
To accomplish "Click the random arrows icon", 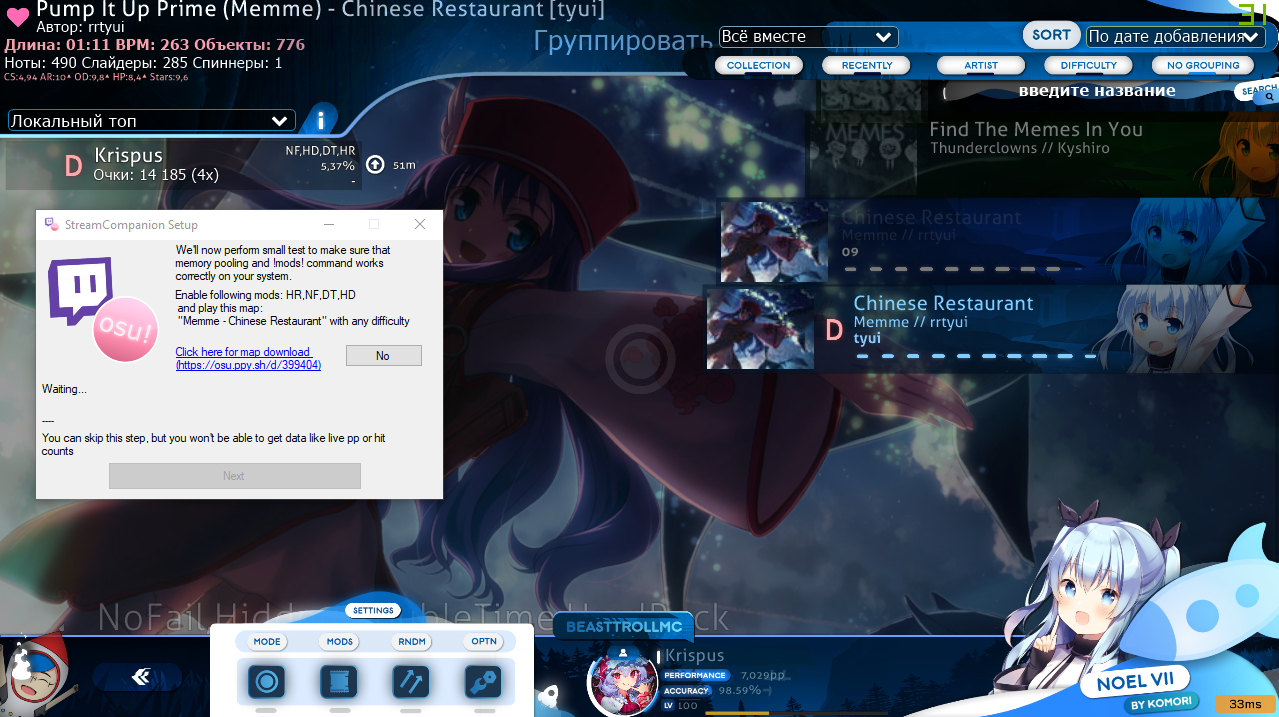I will click(411, 682).
